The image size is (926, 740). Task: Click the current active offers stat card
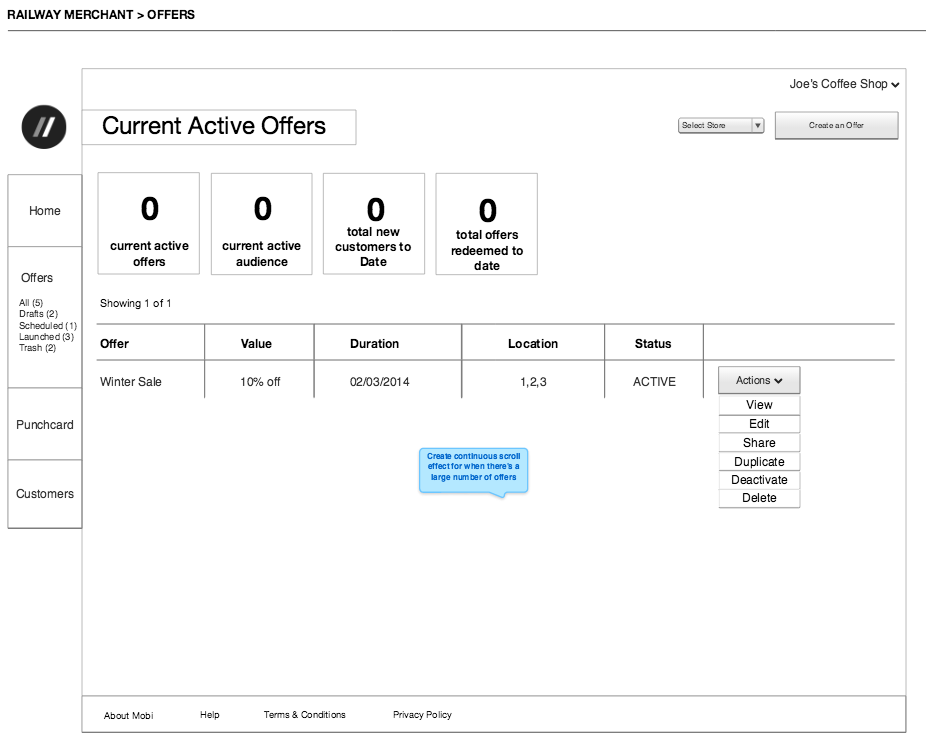tap(148, 223)
